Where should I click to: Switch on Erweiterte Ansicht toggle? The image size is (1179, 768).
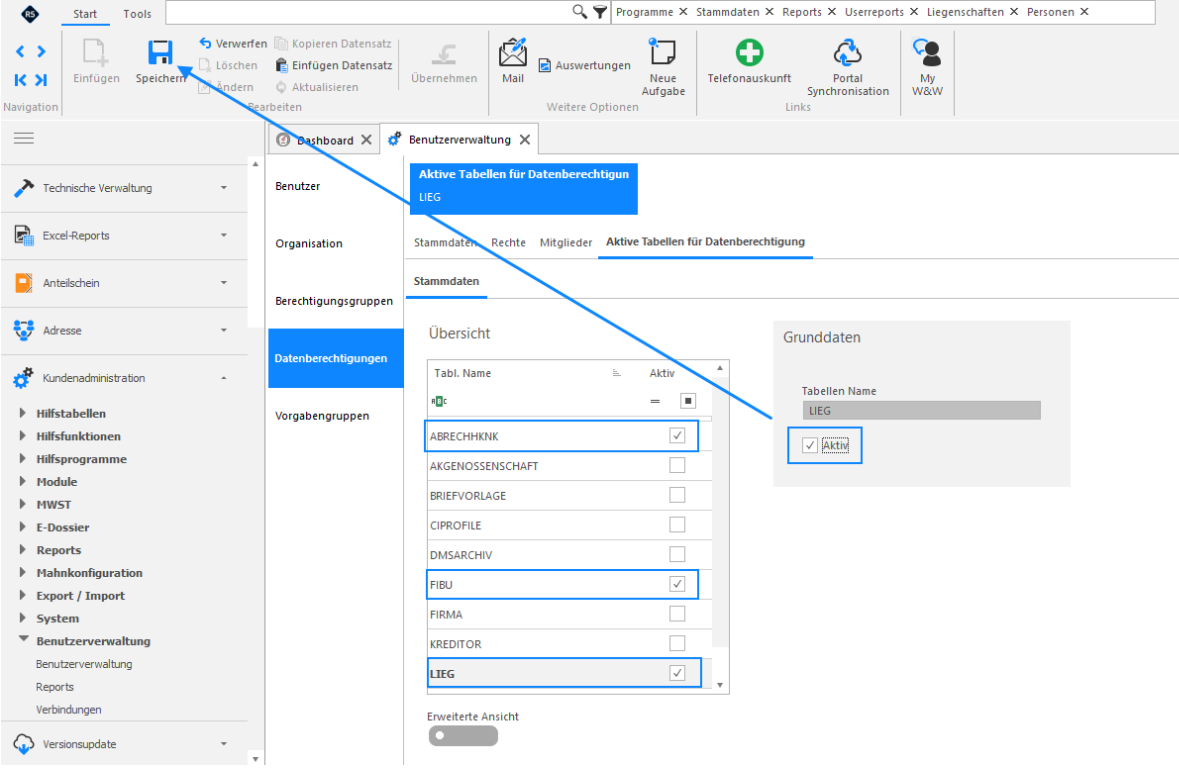pyautogui.click(x=463, y=736)
